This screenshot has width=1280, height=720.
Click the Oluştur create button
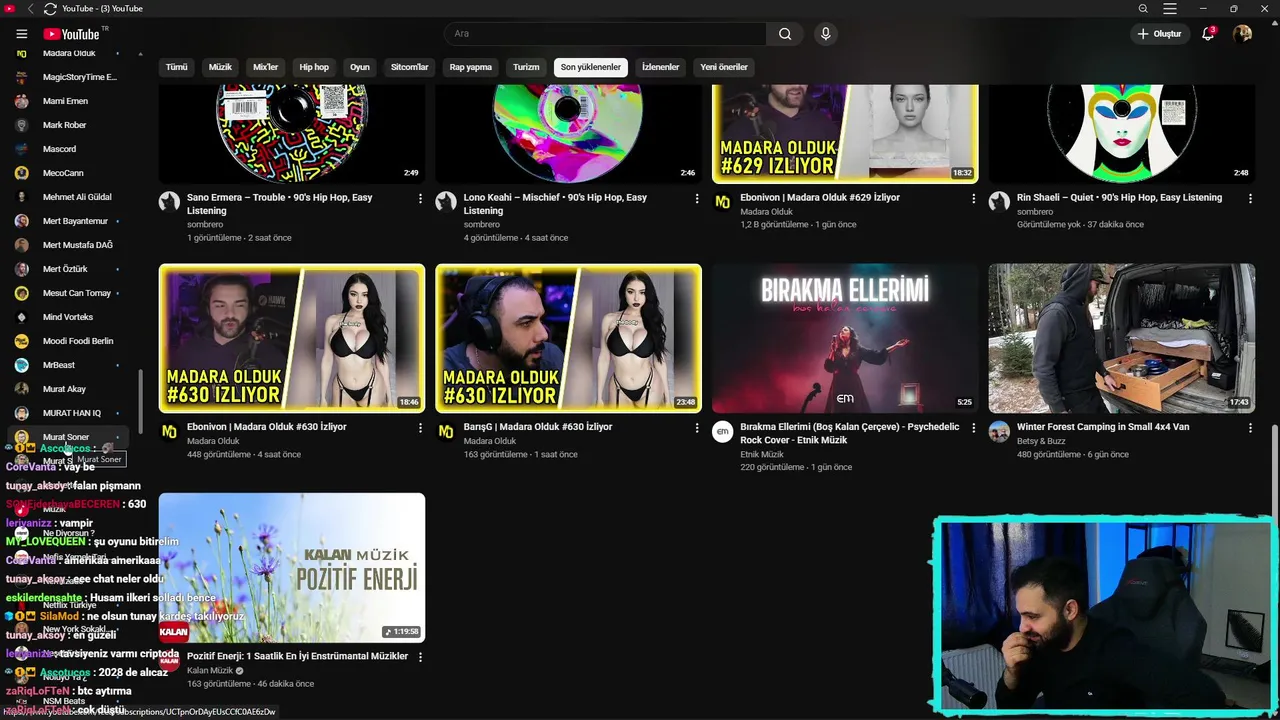tap(1159, 34)
